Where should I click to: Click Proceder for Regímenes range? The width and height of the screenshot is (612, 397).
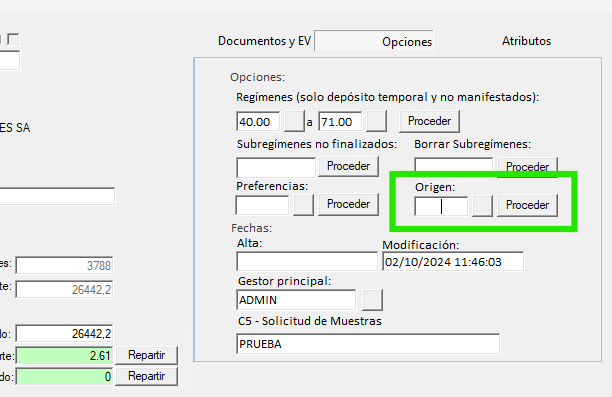(x=429, y=121)
